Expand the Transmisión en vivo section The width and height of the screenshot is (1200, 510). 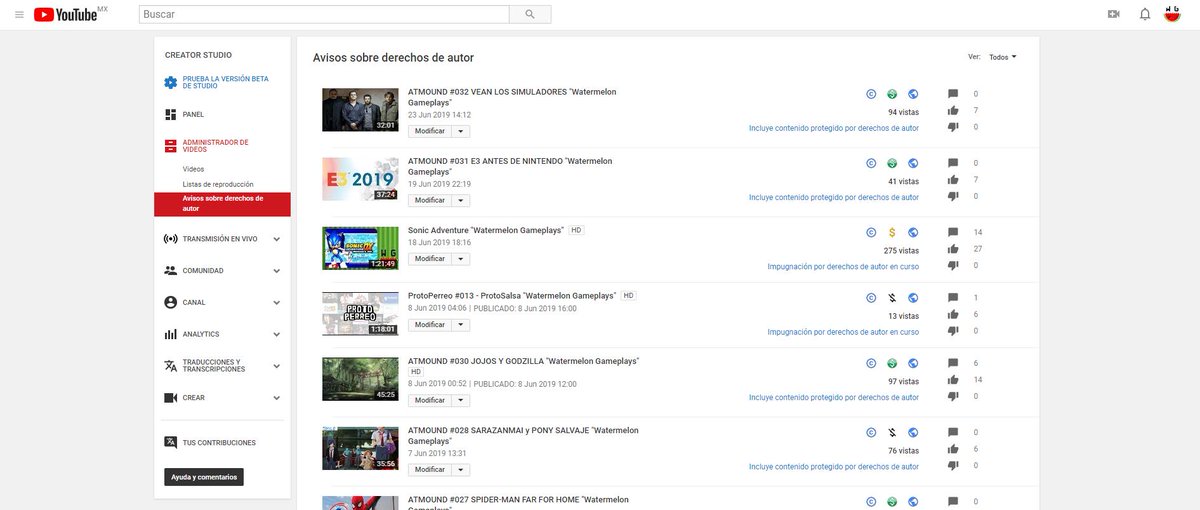(276, 239)
